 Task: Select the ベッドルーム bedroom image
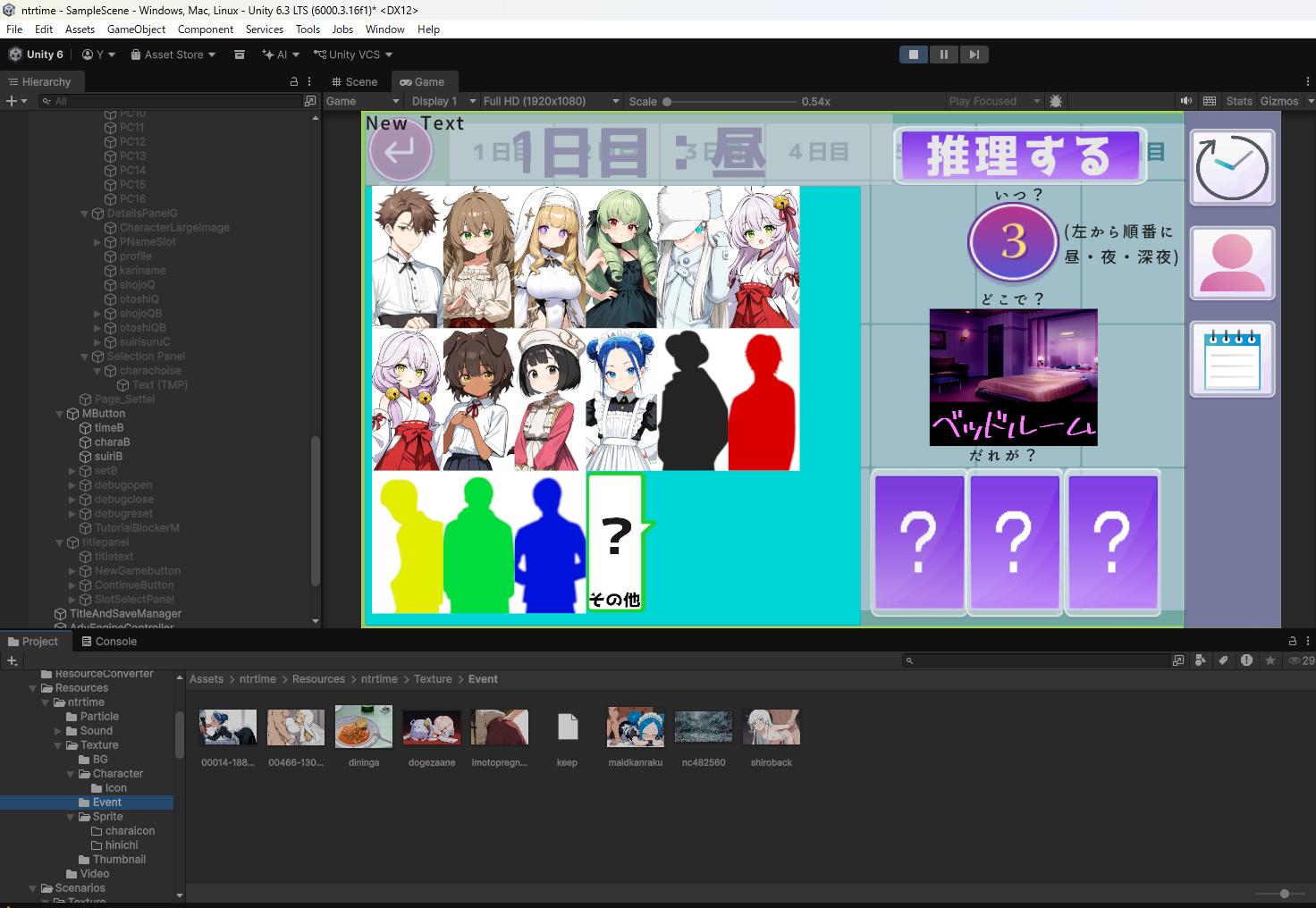(1013, 377)
